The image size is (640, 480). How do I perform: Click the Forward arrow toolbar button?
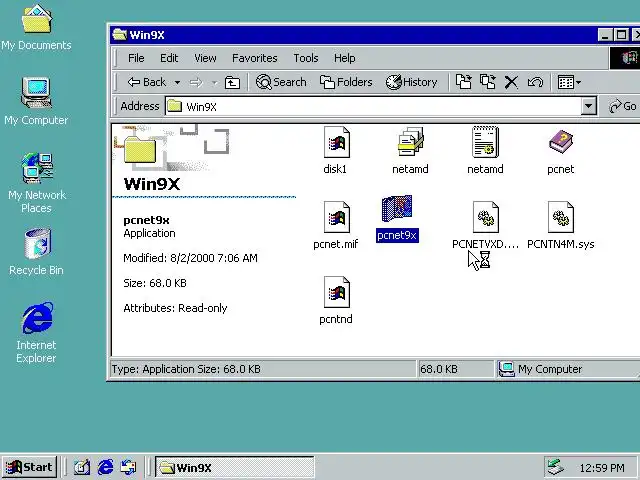tap(196, 82)
